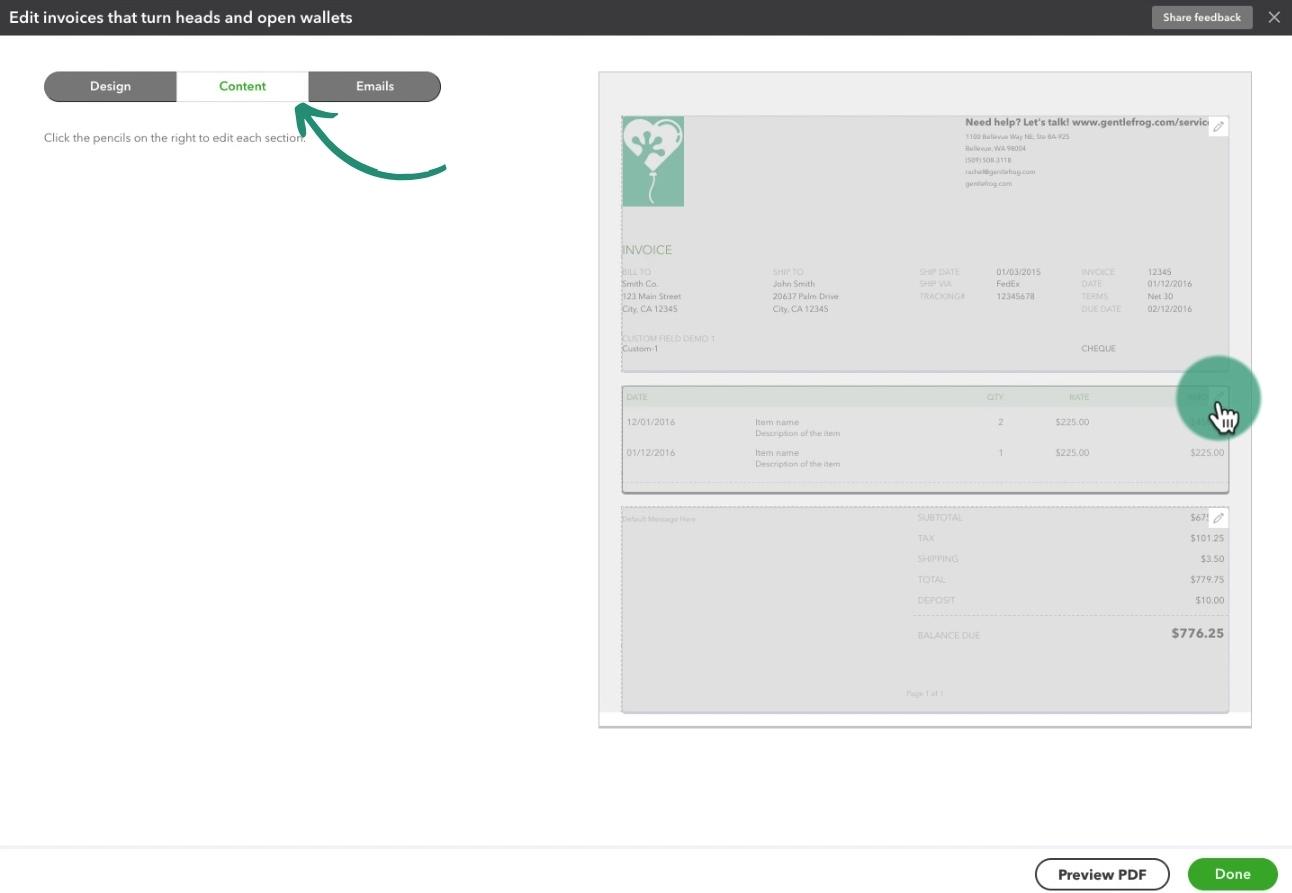
Task: Select the frog logo on the invoice
Action: click(x=653, y=161)
